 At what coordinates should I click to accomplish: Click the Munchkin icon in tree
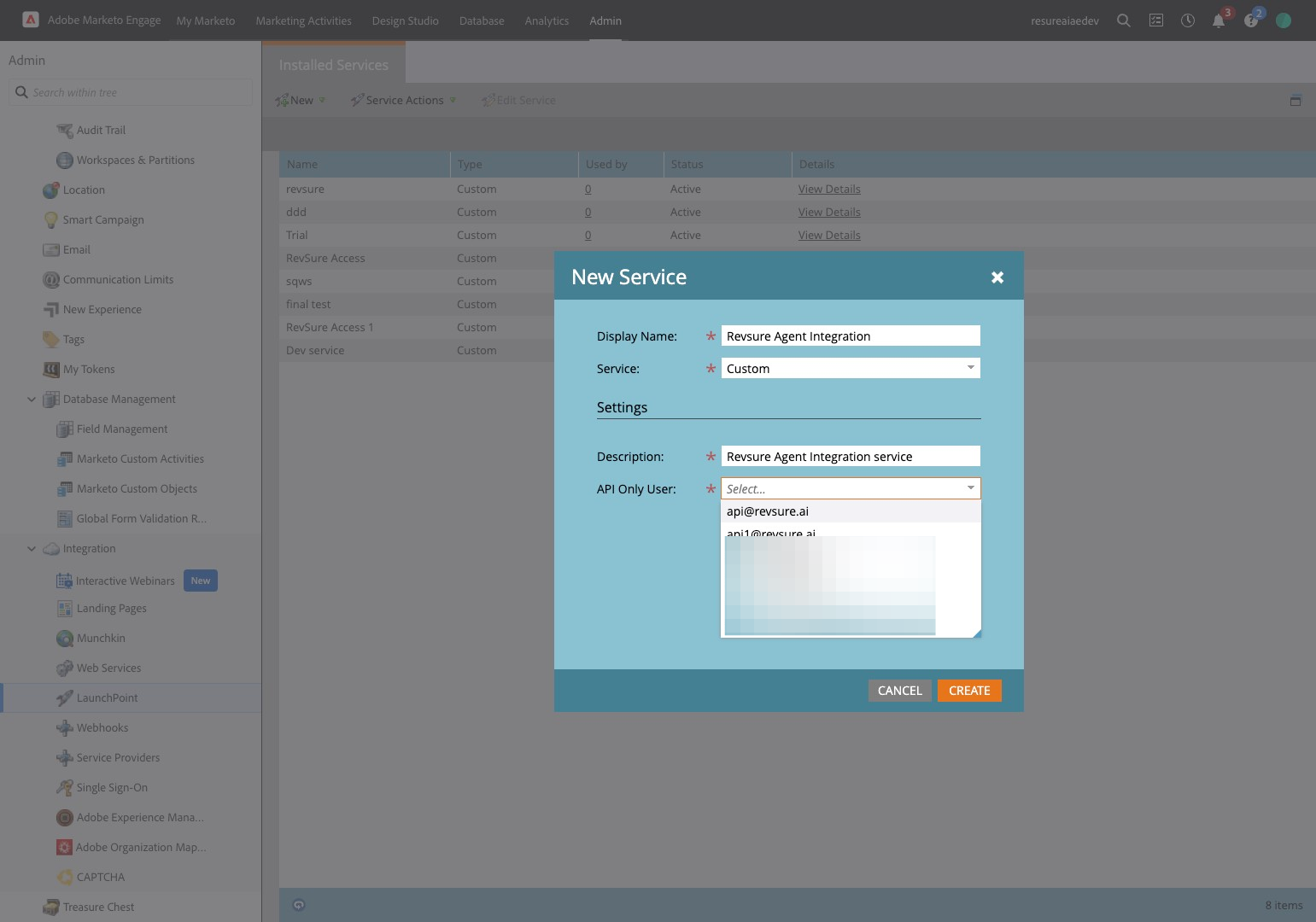[x=65, y=639]
